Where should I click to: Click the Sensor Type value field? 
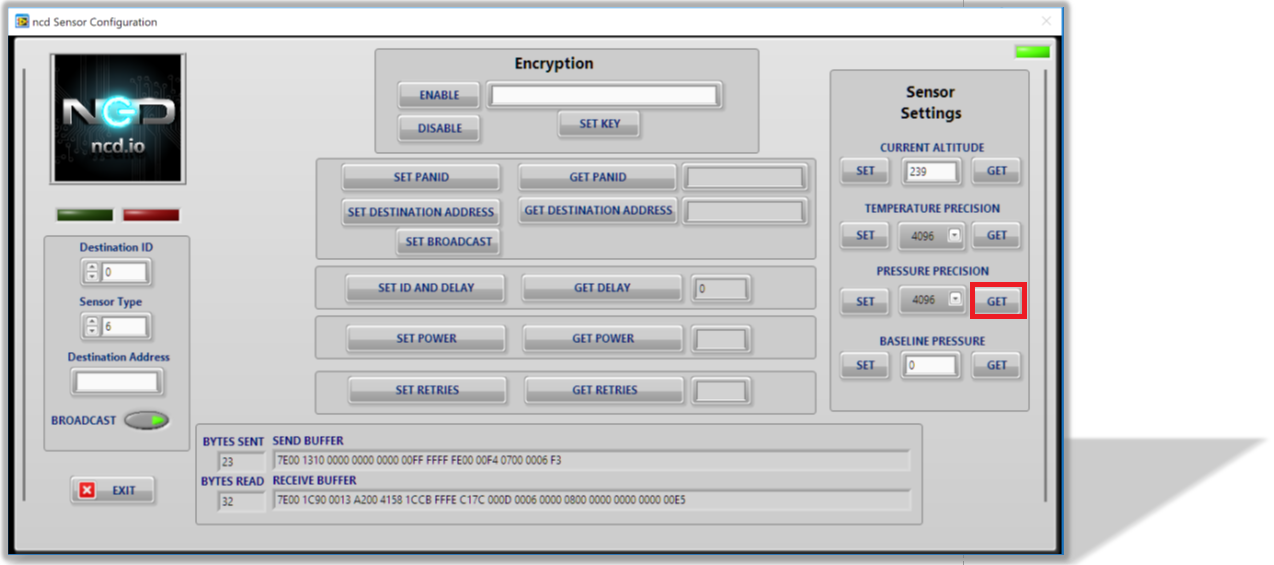[x=124, y=326]
